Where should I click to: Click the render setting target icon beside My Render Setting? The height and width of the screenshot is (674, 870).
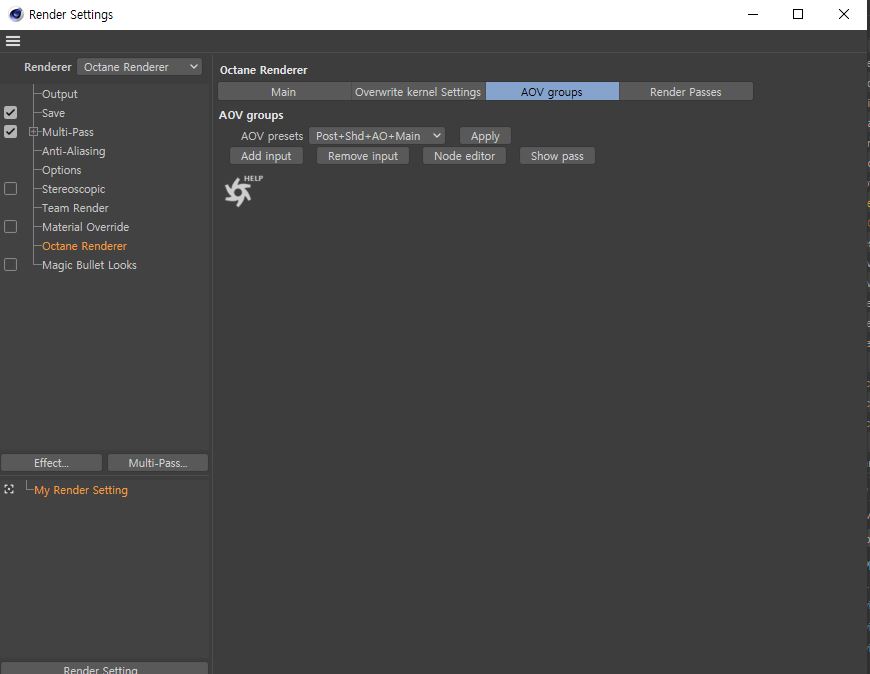pos(9,489)
